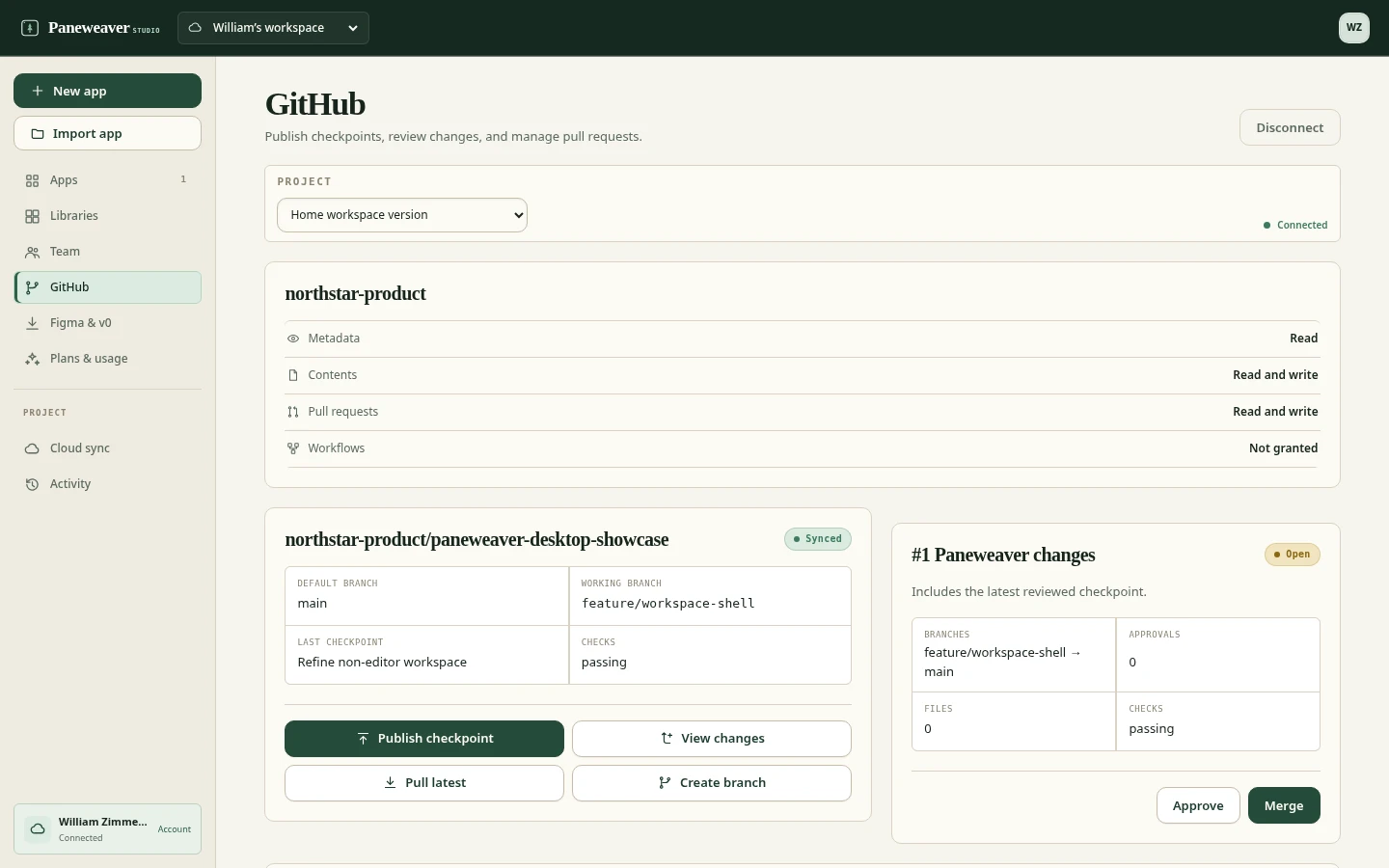This screenshot has height=868, width=1389.
Task: Click the upload icon on Publish checkpoint
Action: click(363, 739)
